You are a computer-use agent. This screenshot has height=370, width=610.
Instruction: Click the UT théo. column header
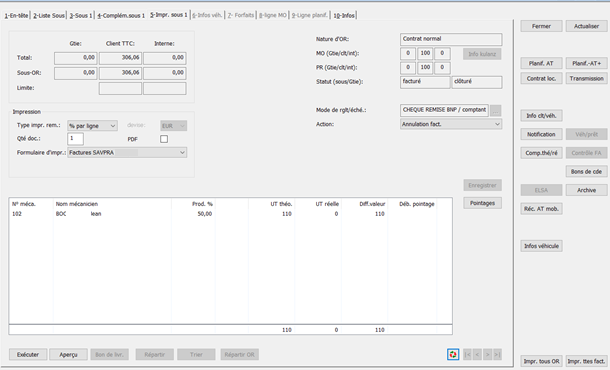(281, 204)
